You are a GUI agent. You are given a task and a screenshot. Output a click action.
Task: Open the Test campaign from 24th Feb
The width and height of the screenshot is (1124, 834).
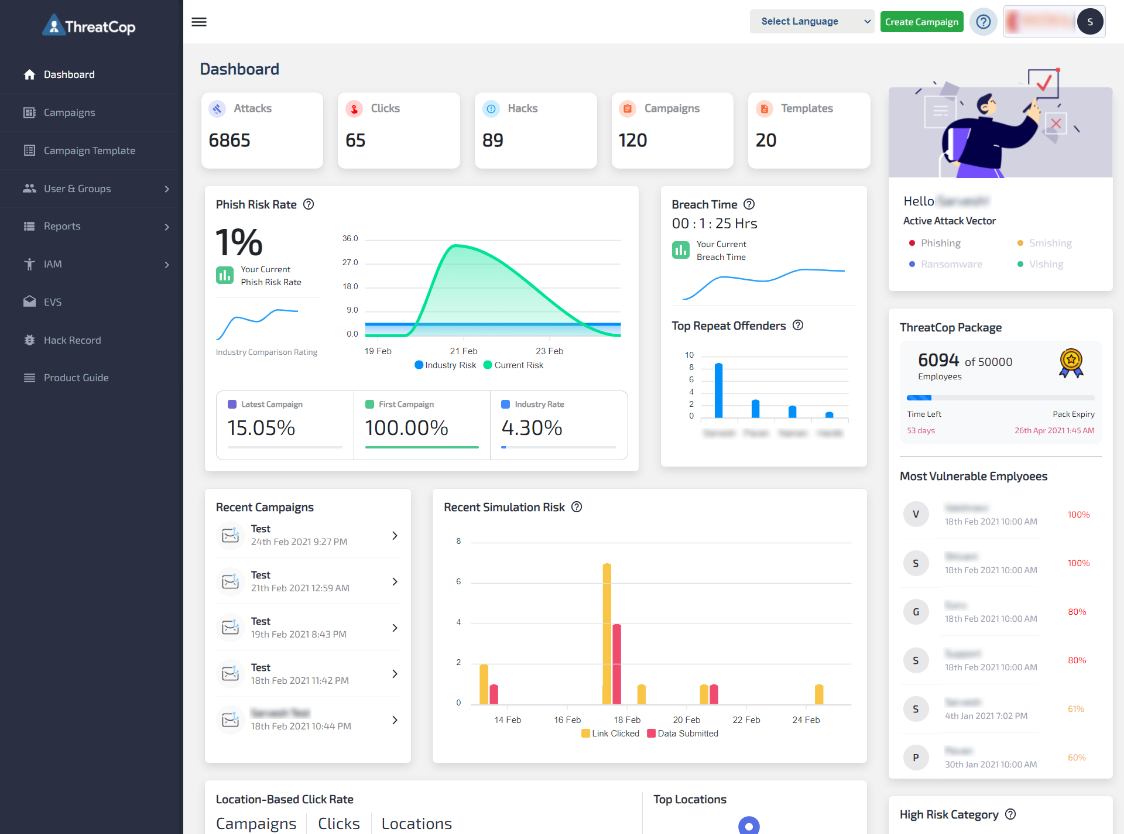pos(308,536)
